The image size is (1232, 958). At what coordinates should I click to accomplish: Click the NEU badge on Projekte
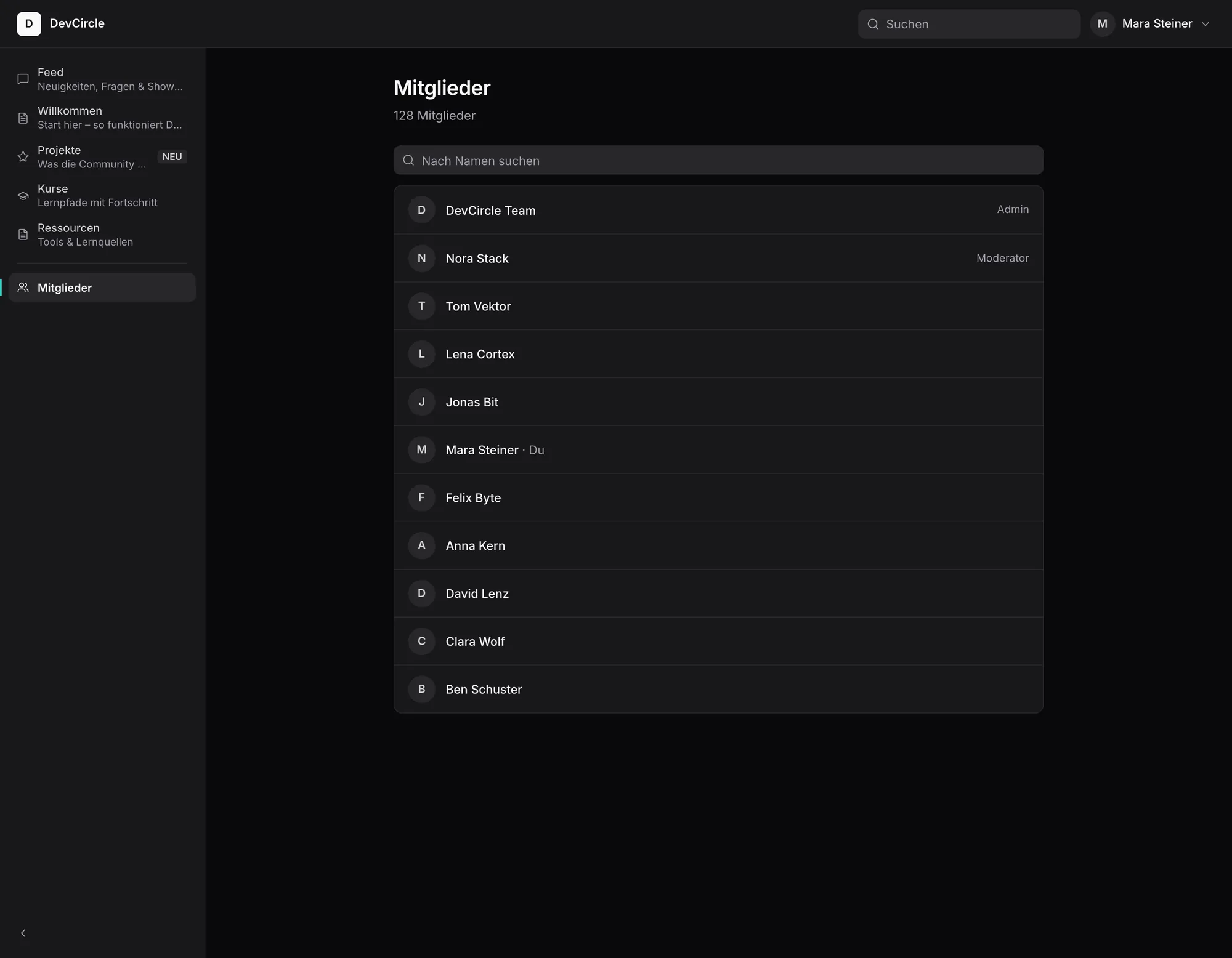click(x=172, y=157)
